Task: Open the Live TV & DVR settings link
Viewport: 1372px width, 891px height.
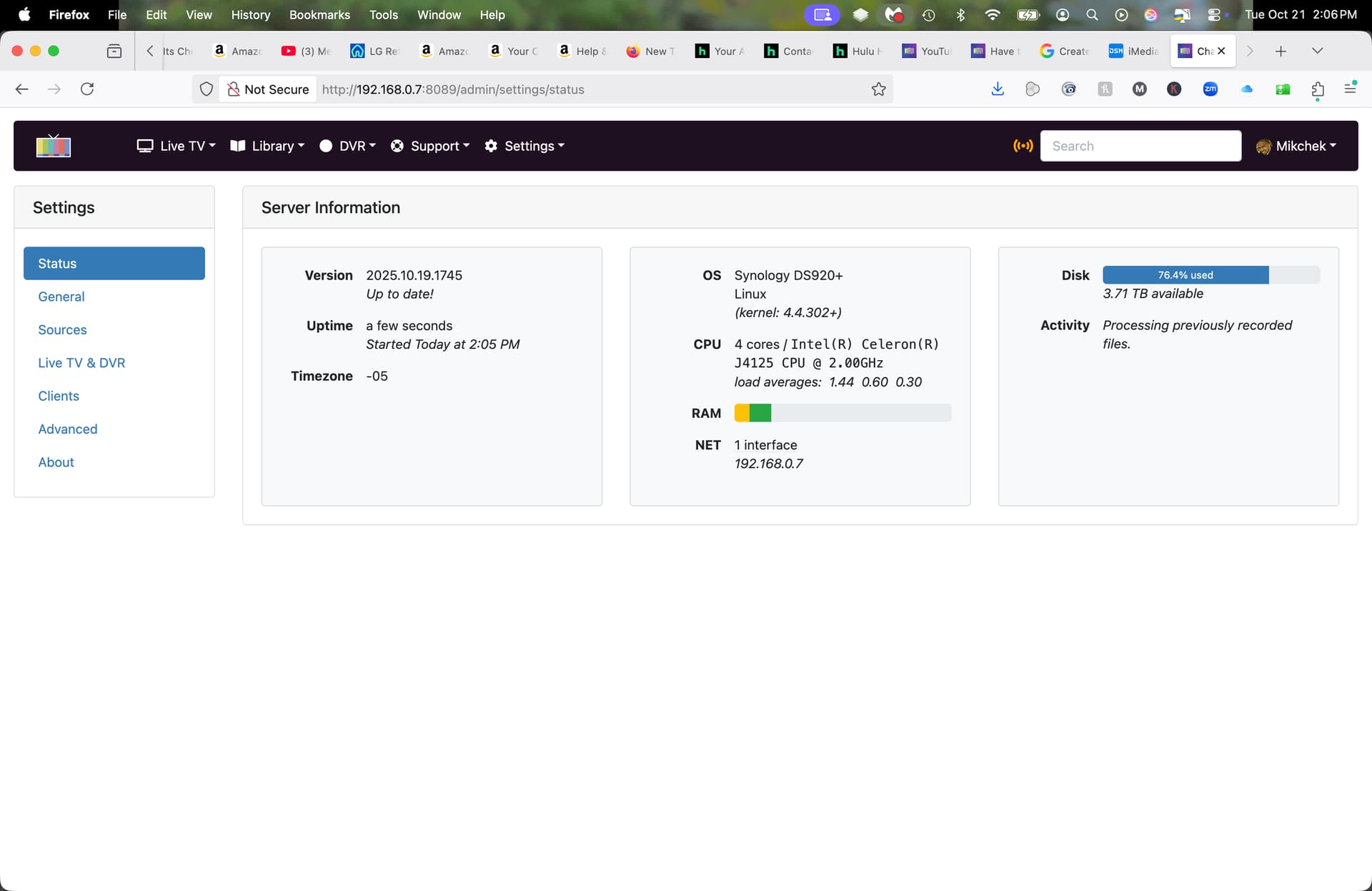Action: (x=81, y=363)
